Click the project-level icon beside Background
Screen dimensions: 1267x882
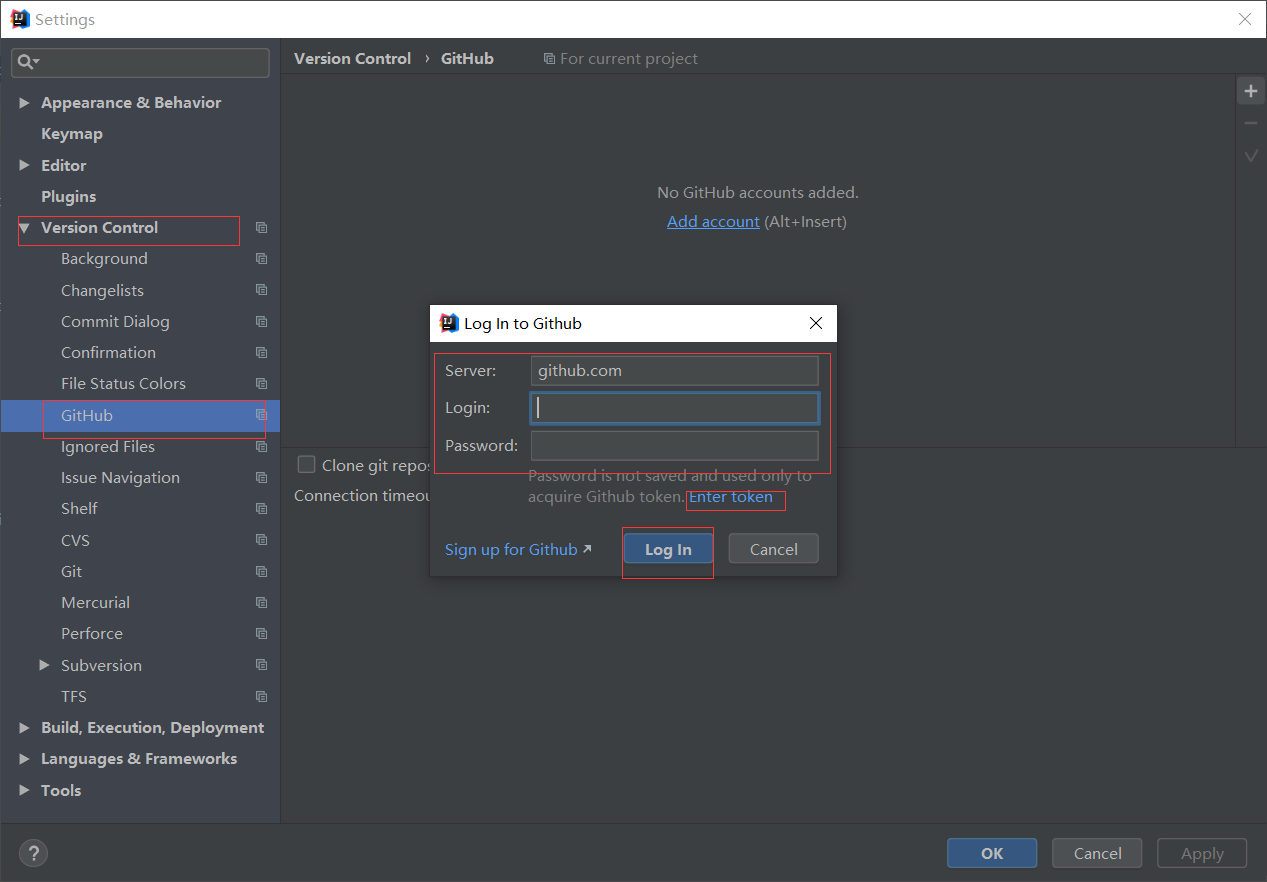click(261, 259)
